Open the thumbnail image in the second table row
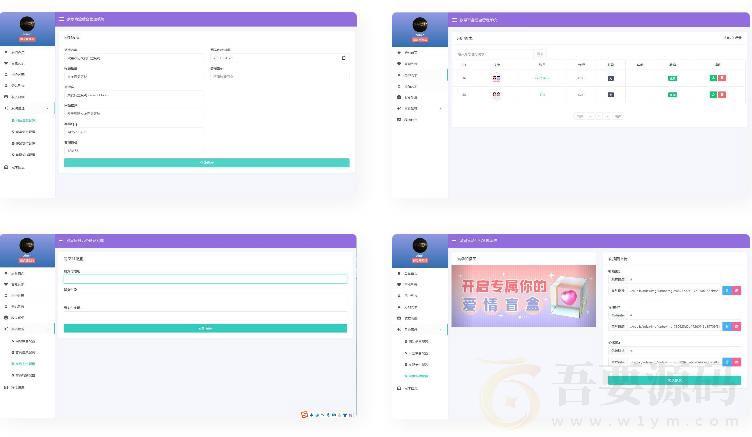 pos(496,94)
